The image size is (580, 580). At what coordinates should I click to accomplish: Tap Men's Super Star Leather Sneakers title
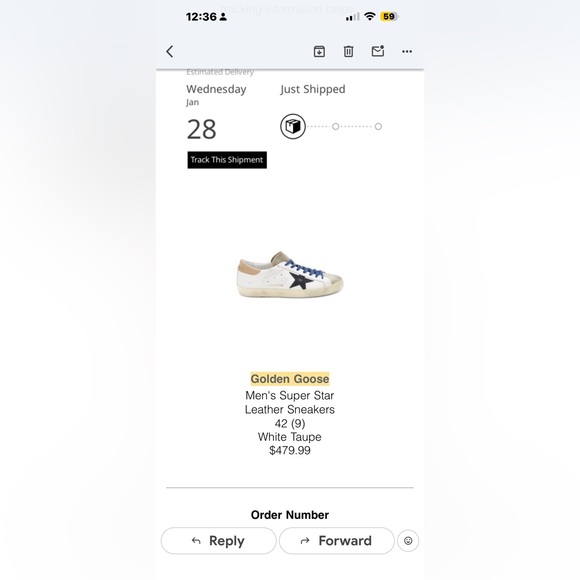point(290,402)
